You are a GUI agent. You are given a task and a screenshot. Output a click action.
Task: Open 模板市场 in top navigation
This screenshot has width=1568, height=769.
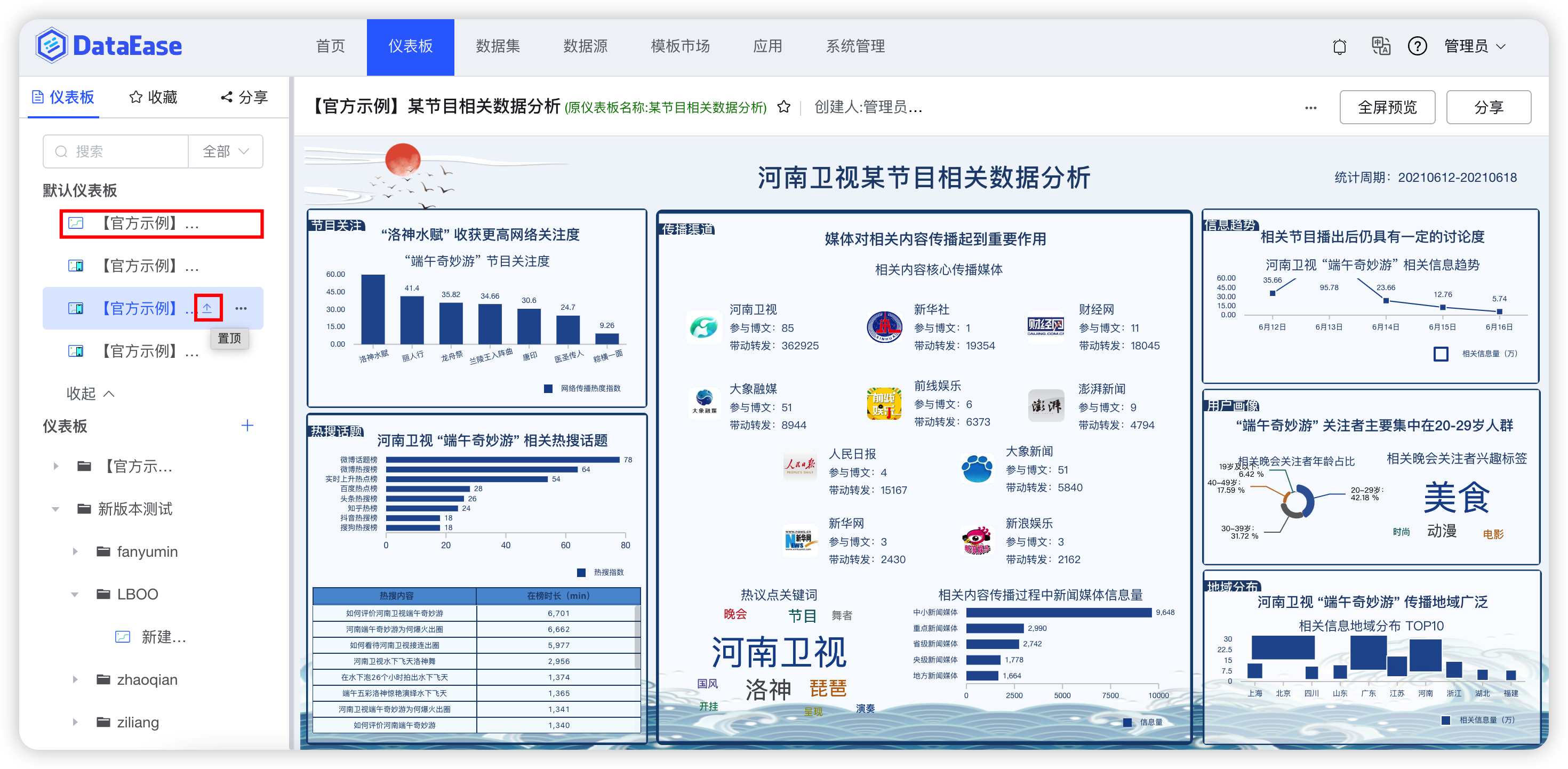coord(680,46)
